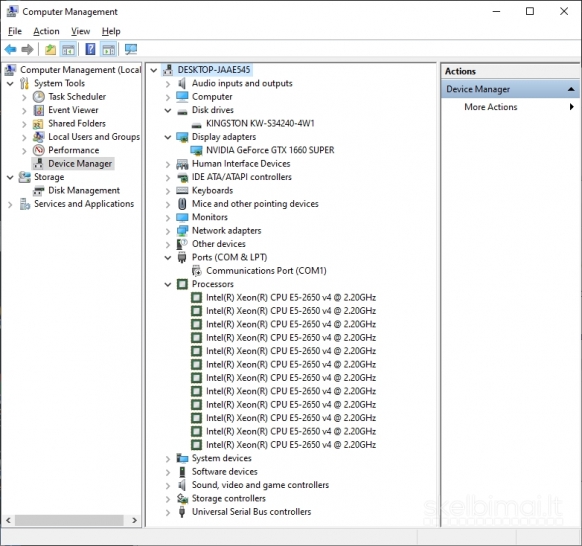Image resolution: width=582 pixels, height=546 pixels.
Task: Click the Universal Serial Bus controllers icon
Action: pos(182,512)
